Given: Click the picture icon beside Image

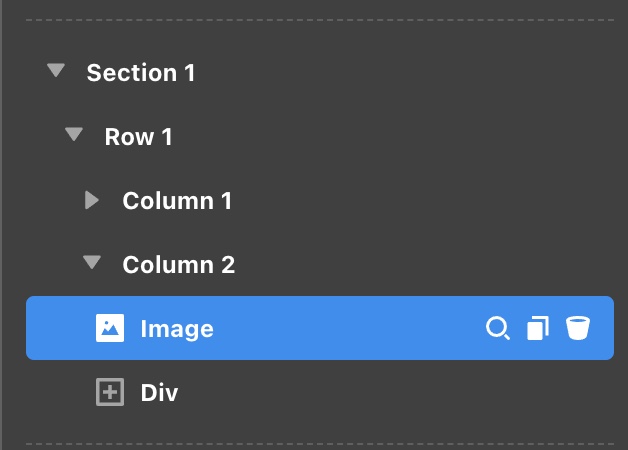Looking at the screenshot, I should click(110, 328).
